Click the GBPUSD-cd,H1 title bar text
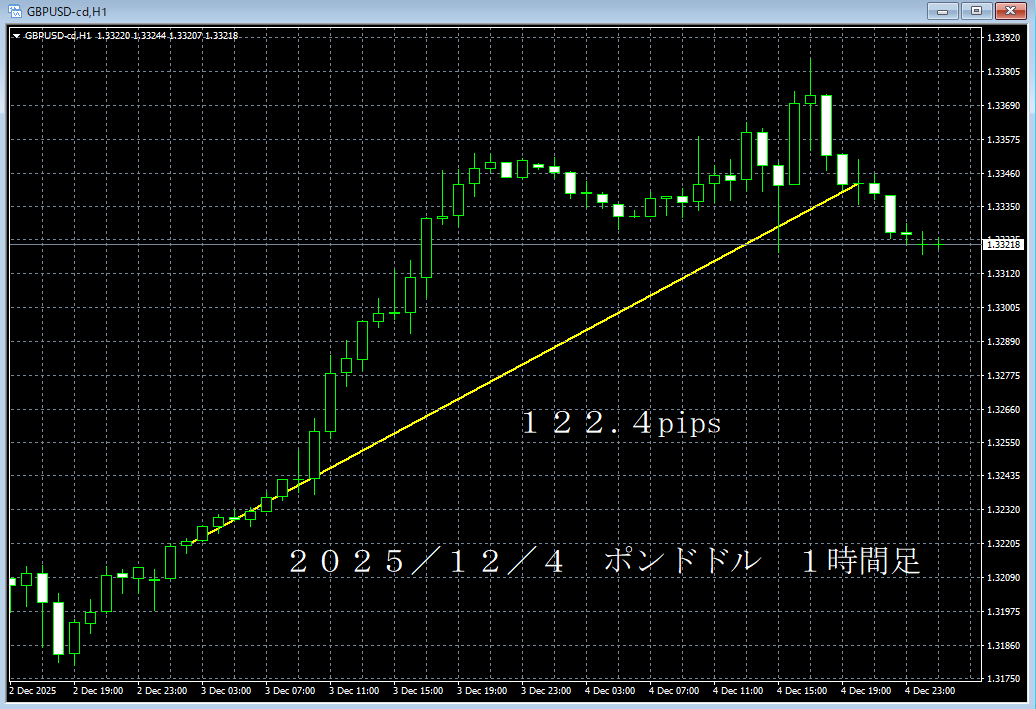The image size is (1036, 709). [x=68, y=11]
